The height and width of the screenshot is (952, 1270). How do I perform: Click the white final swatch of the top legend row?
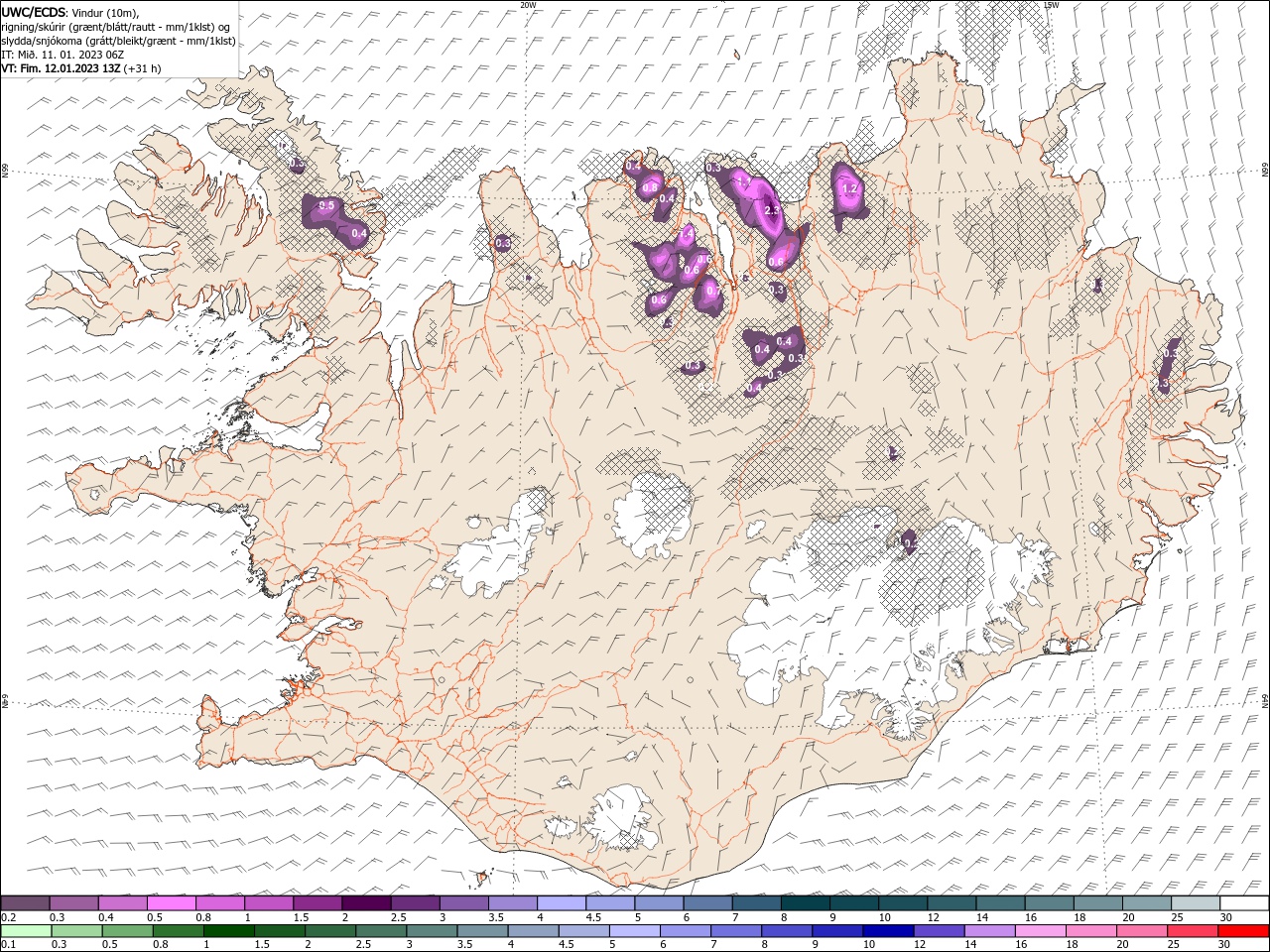pos(1244,903)
